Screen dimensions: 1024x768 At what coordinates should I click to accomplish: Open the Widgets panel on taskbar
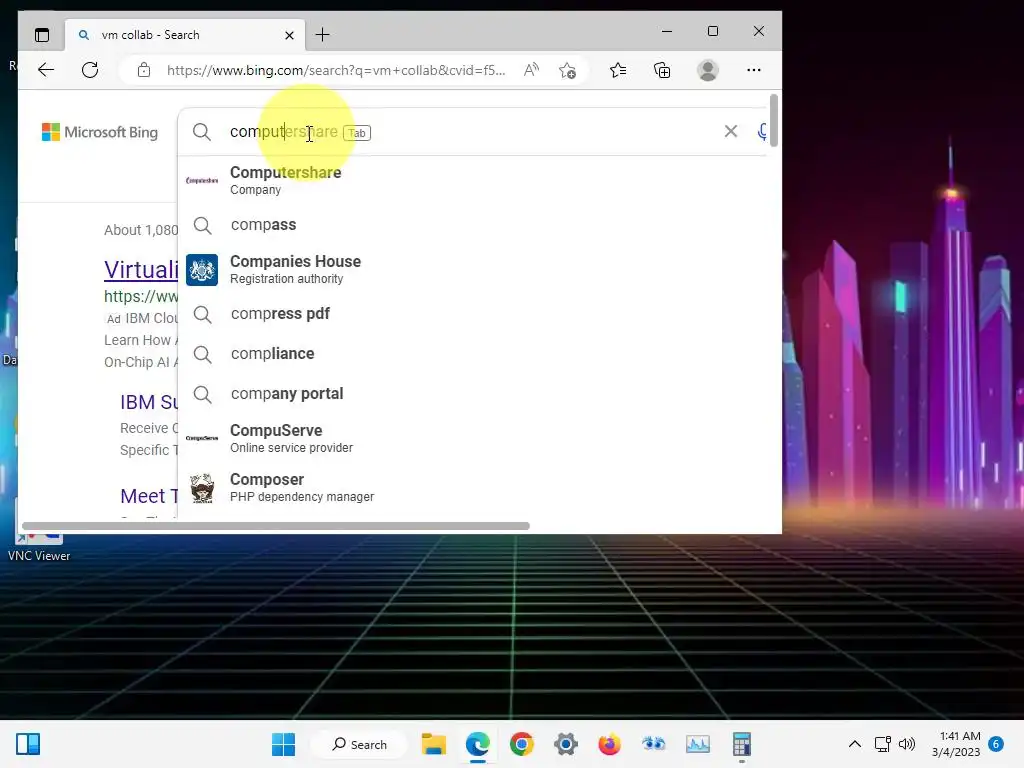click(x=28, y=744)
